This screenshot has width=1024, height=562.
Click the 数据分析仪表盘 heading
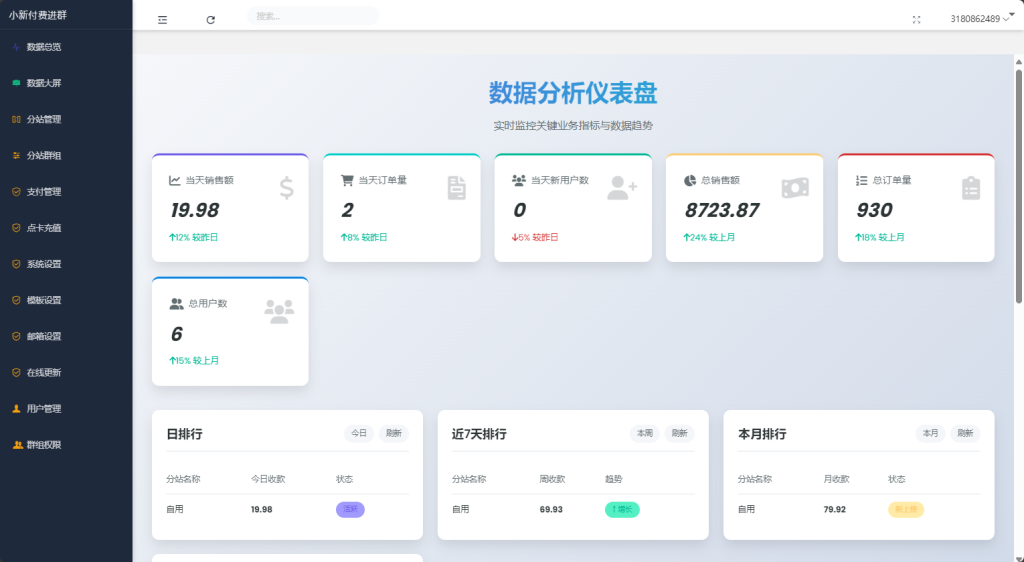[x=573, y=93]
